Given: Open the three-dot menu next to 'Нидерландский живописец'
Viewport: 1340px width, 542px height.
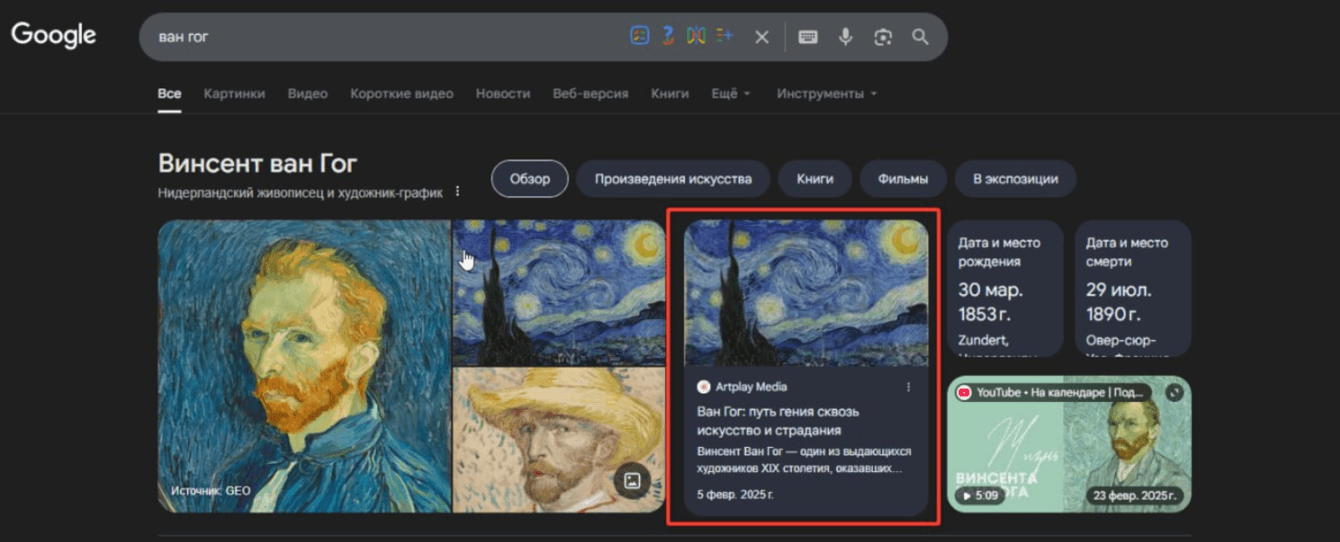Looking at the screenshot, I should pos(458,191).
